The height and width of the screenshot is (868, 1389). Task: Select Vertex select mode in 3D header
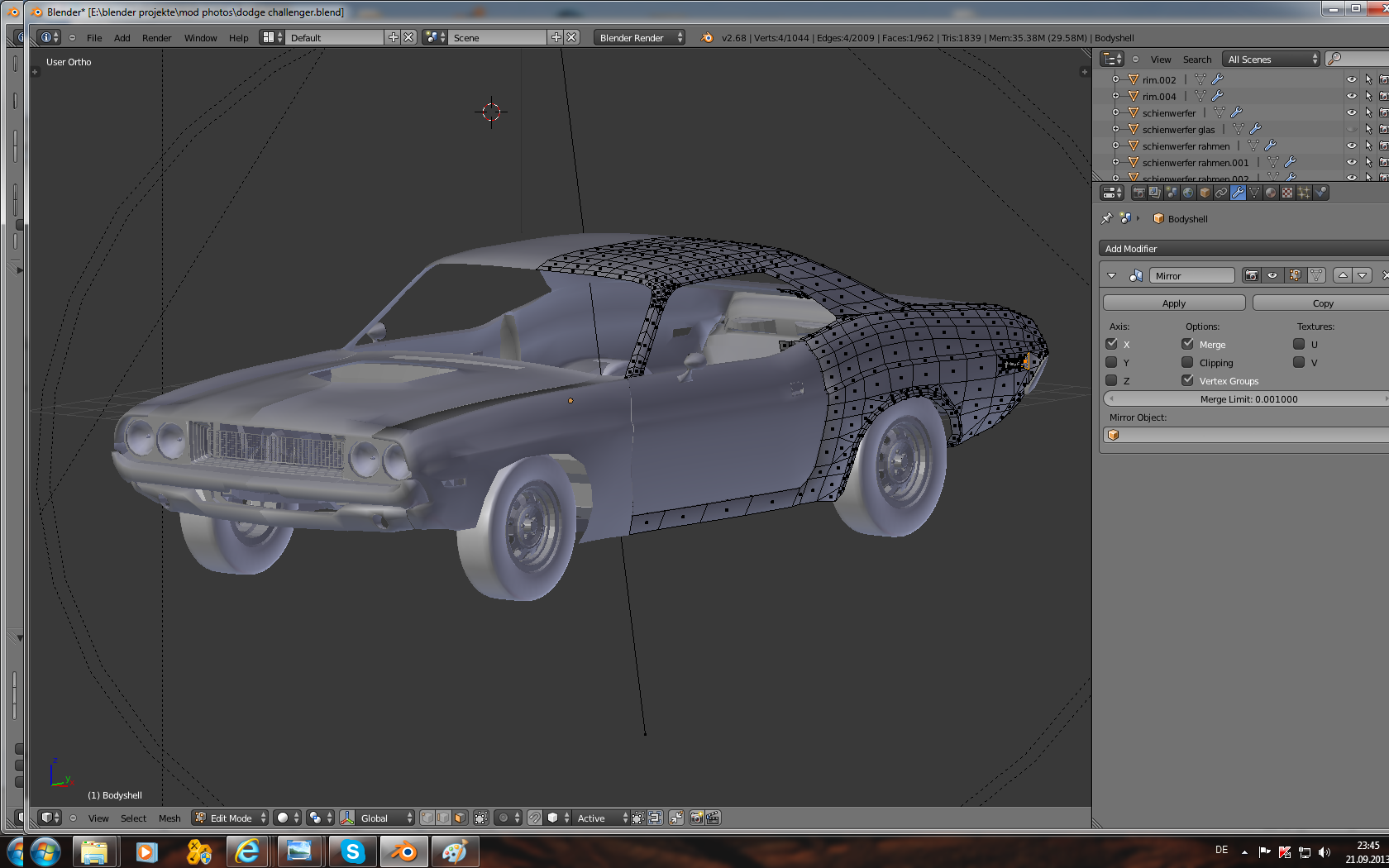pyautogui.click(x=427, y=818)
